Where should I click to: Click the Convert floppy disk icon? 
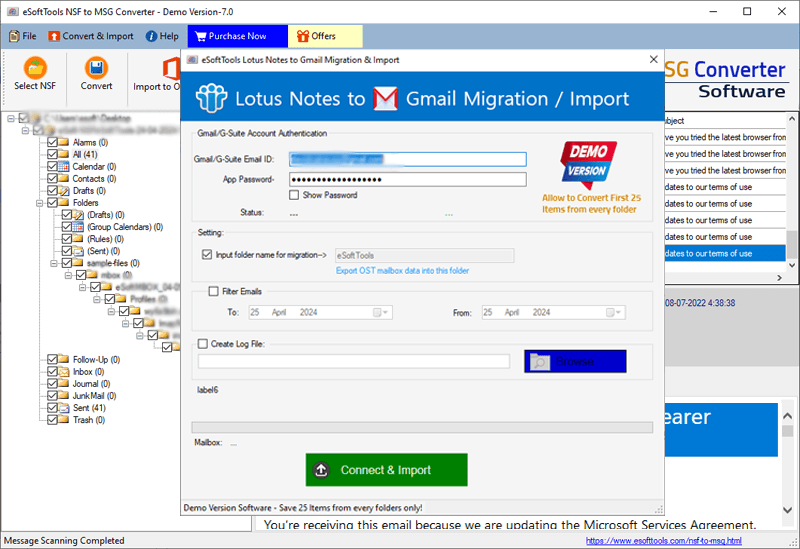pos(96,68)
